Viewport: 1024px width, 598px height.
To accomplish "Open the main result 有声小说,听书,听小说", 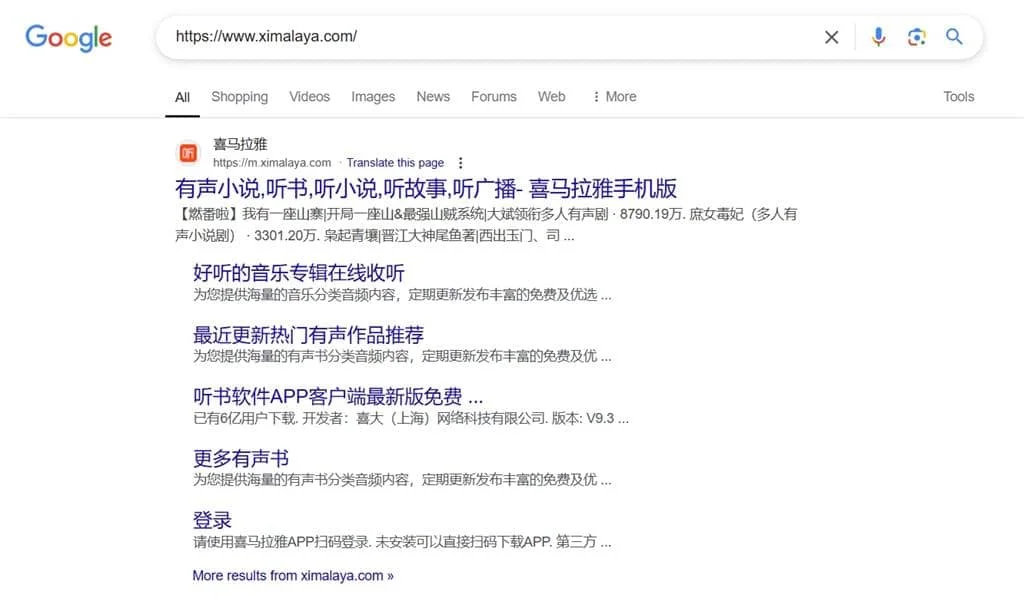I will click(426, 189).
